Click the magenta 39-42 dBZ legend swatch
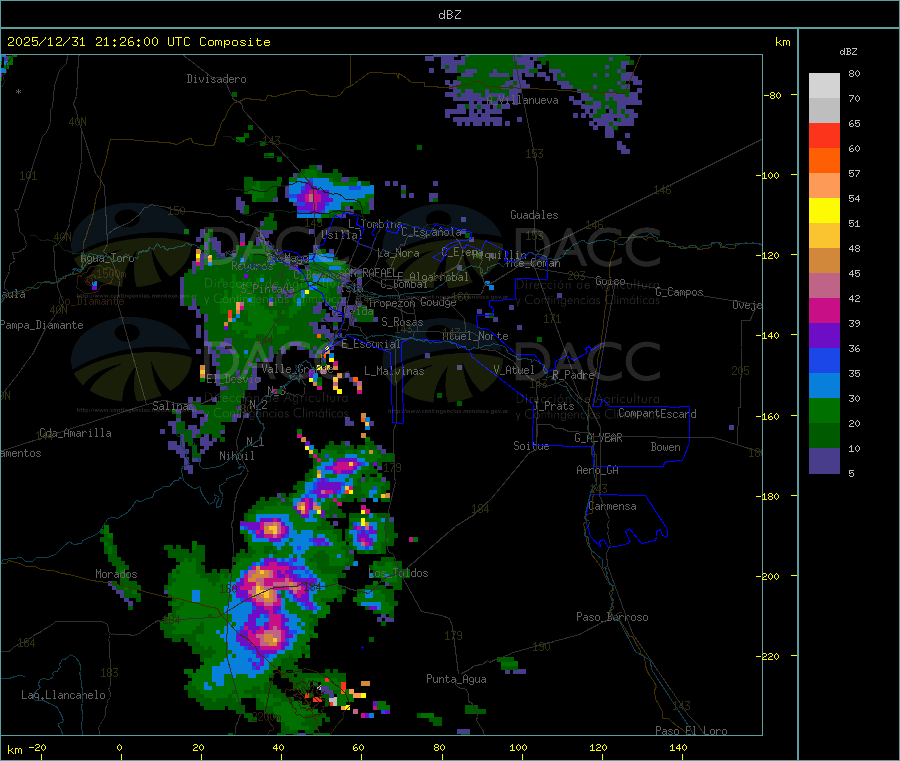The width and height of the screenshot is (900, 761). click(x=824, y=310)
